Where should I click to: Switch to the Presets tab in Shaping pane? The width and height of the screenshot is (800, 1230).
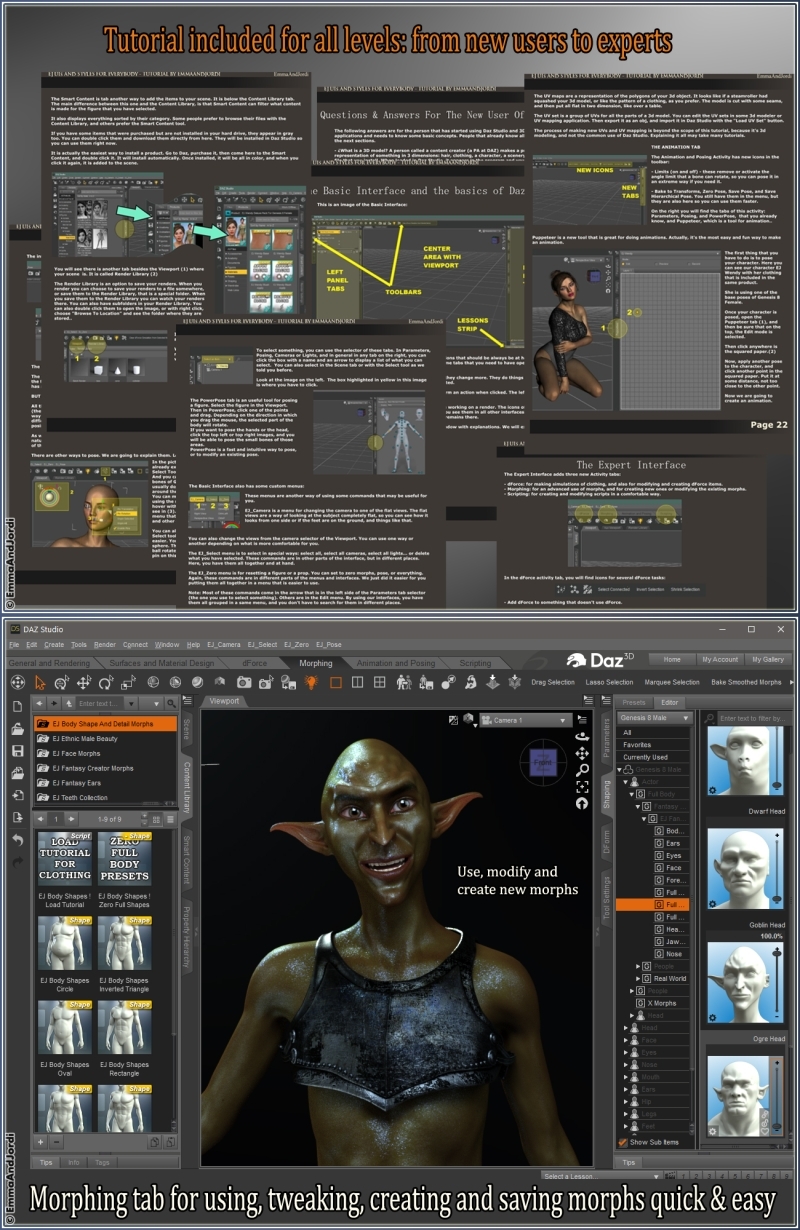pos(634,702)
